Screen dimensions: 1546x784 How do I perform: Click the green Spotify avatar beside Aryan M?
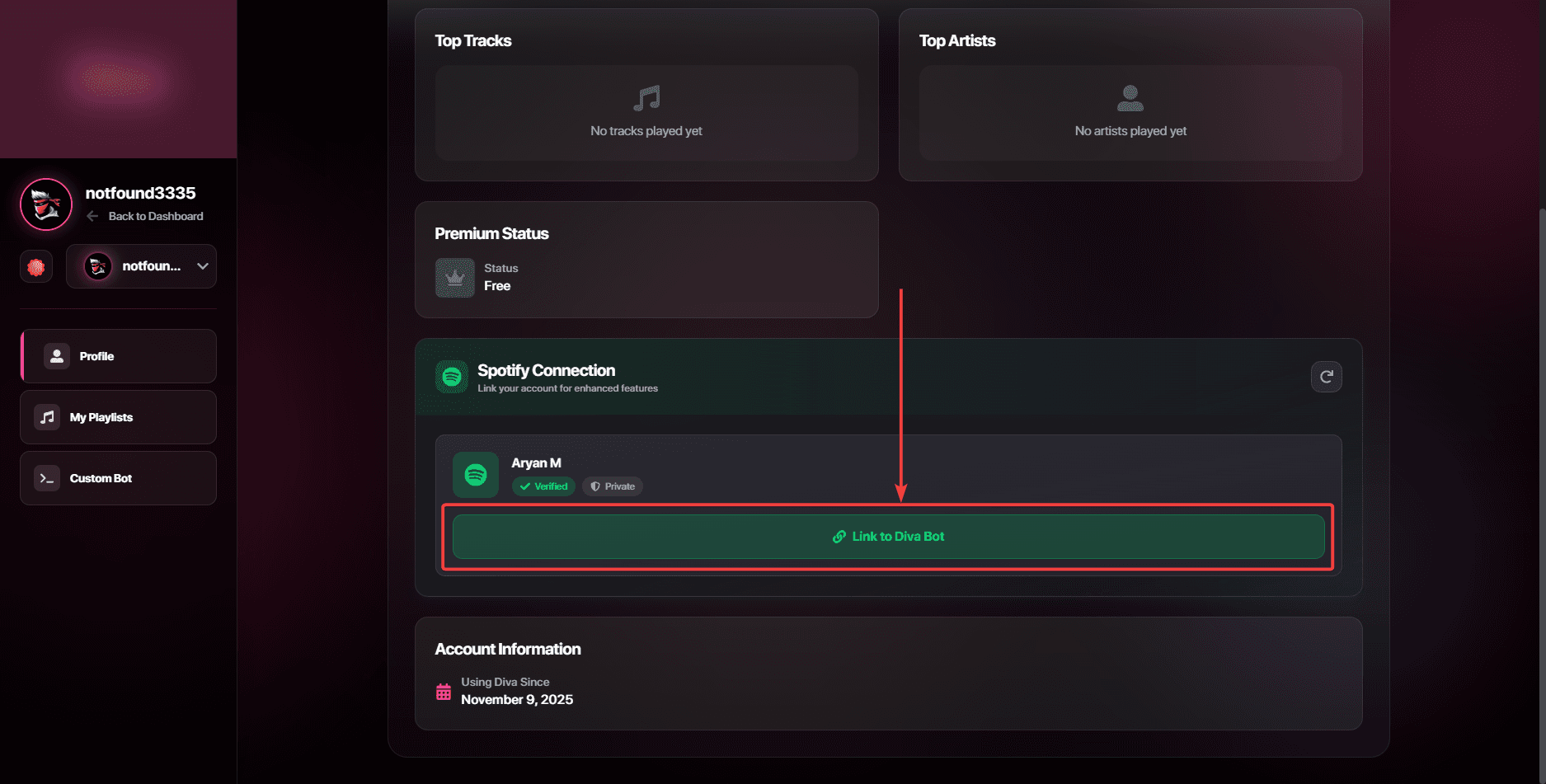pos(476,475)
